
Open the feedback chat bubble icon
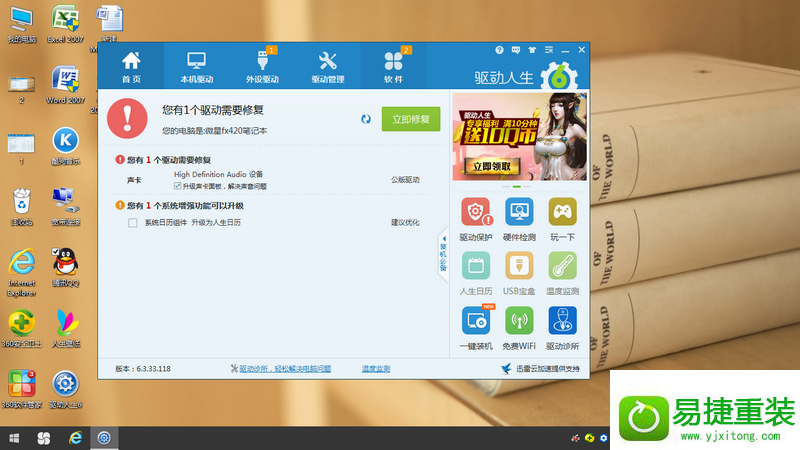click(x=516, y=50)
